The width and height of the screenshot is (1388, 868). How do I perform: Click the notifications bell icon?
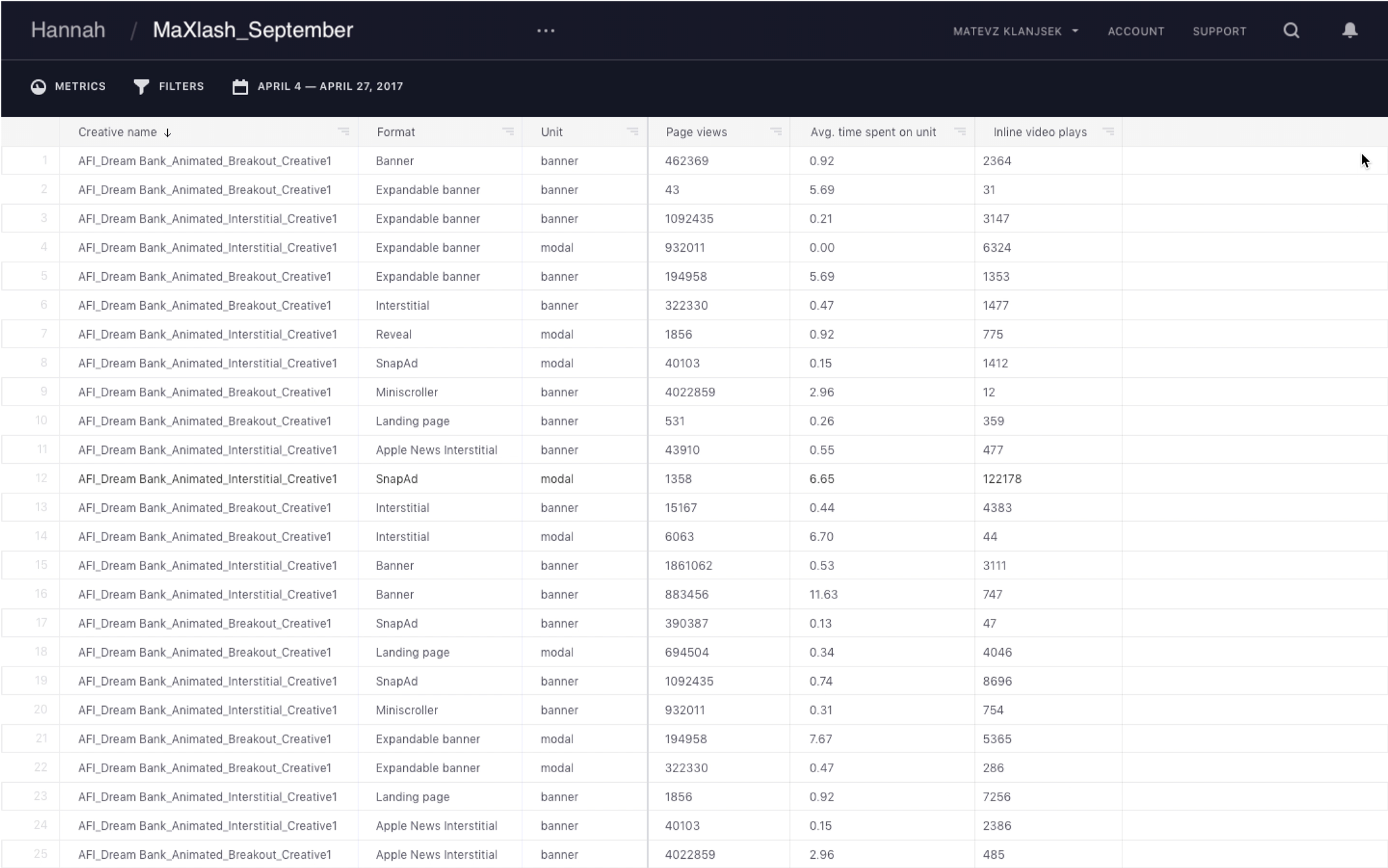tap(1350, 31)
